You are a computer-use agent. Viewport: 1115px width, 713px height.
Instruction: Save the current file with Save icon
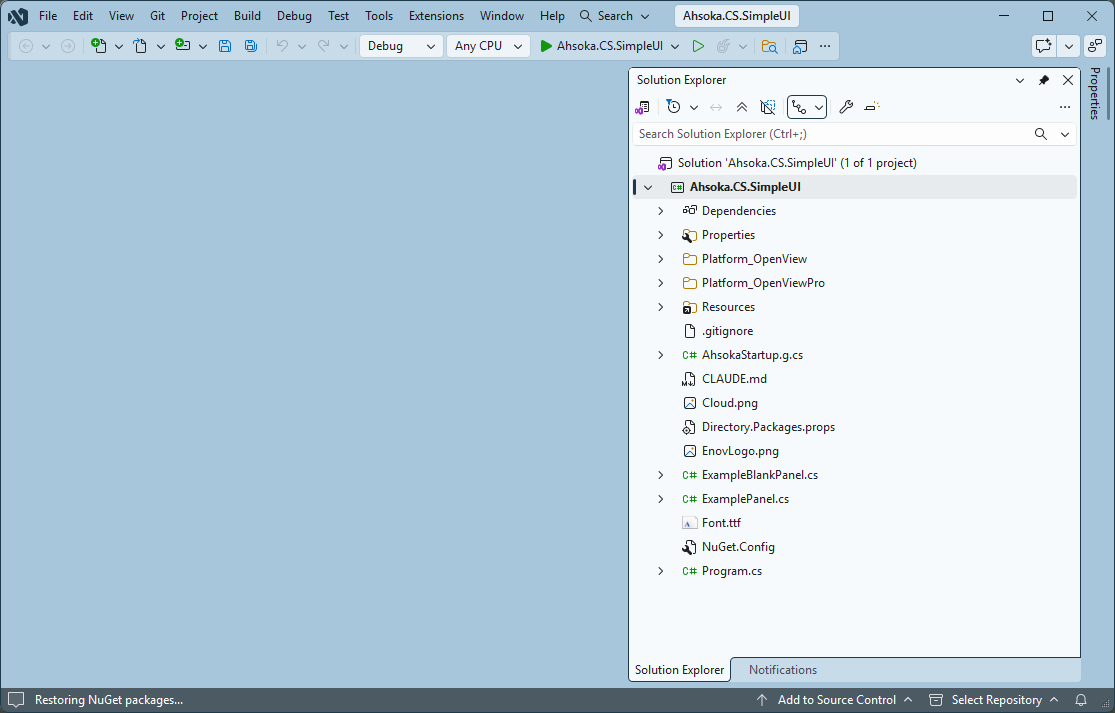[225, 46]
